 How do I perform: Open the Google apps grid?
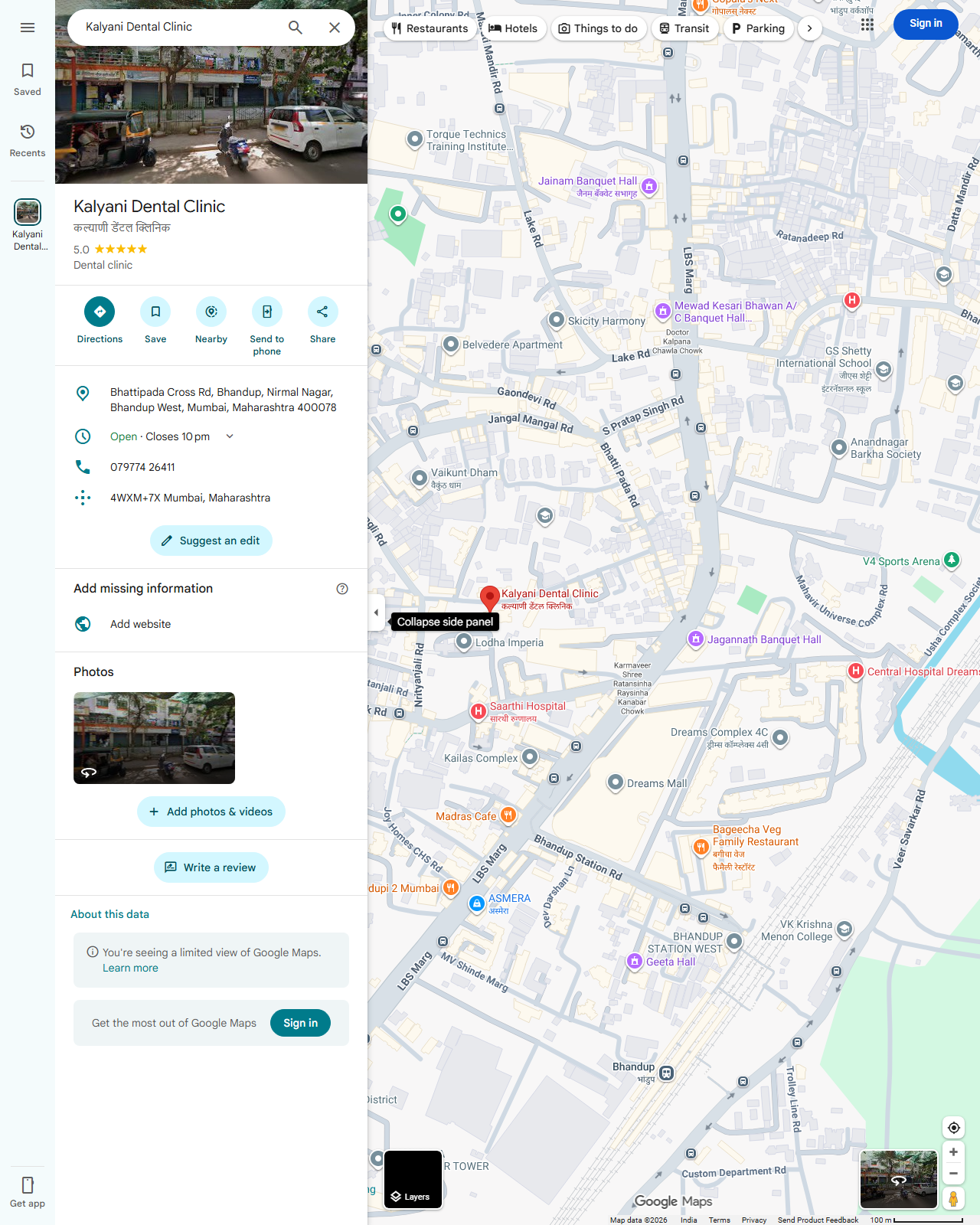[867, 24]
